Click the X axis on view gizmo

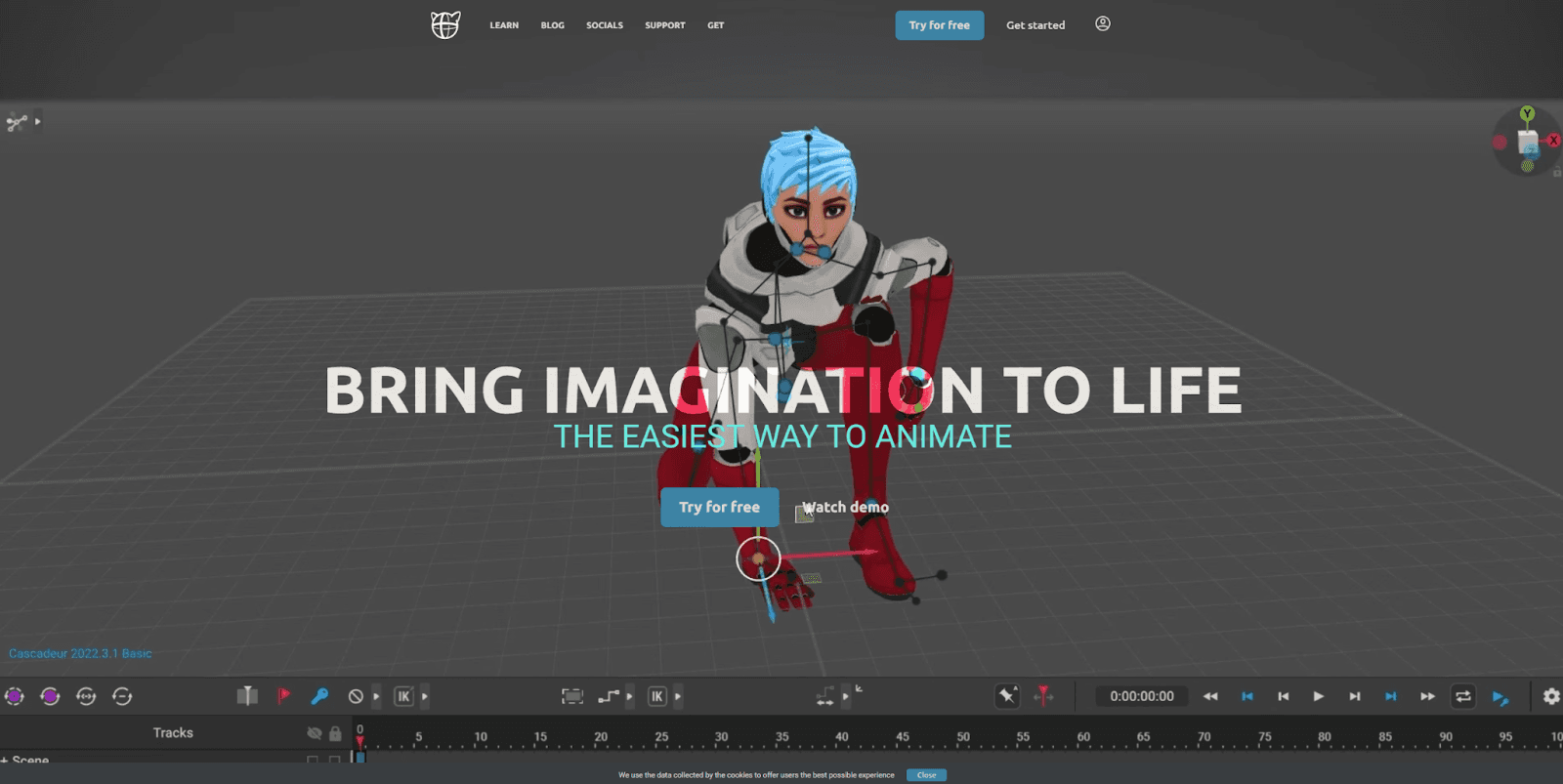(x=1553, y=141)
